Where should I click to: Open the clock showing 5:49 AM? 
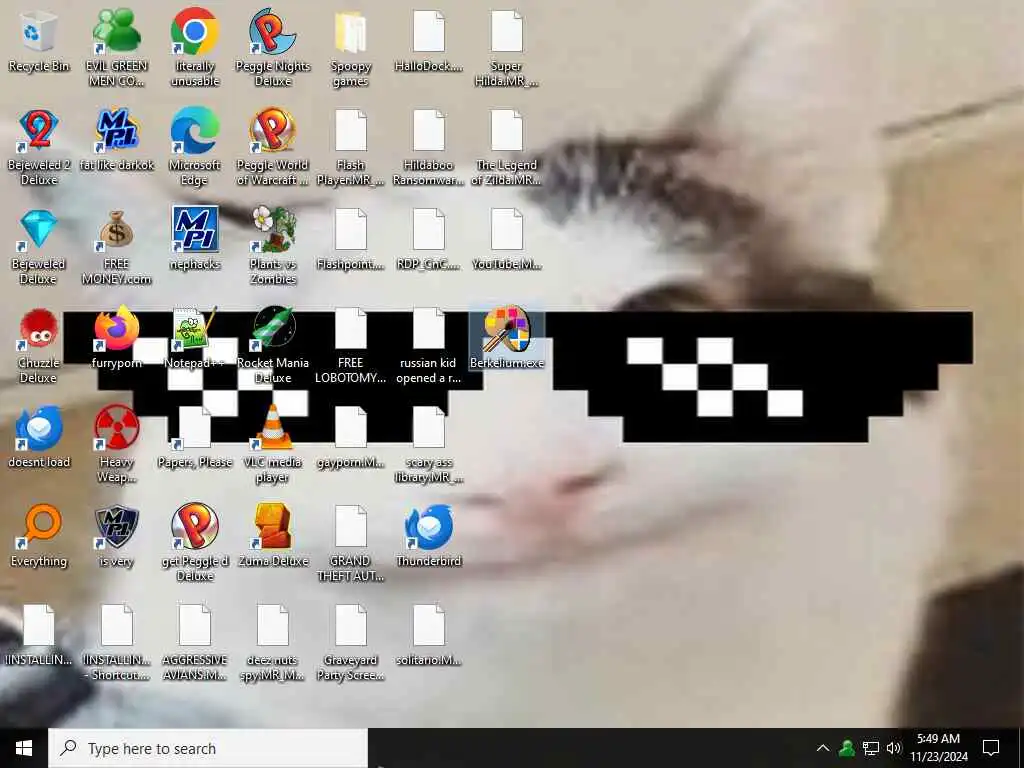point(938,748)
